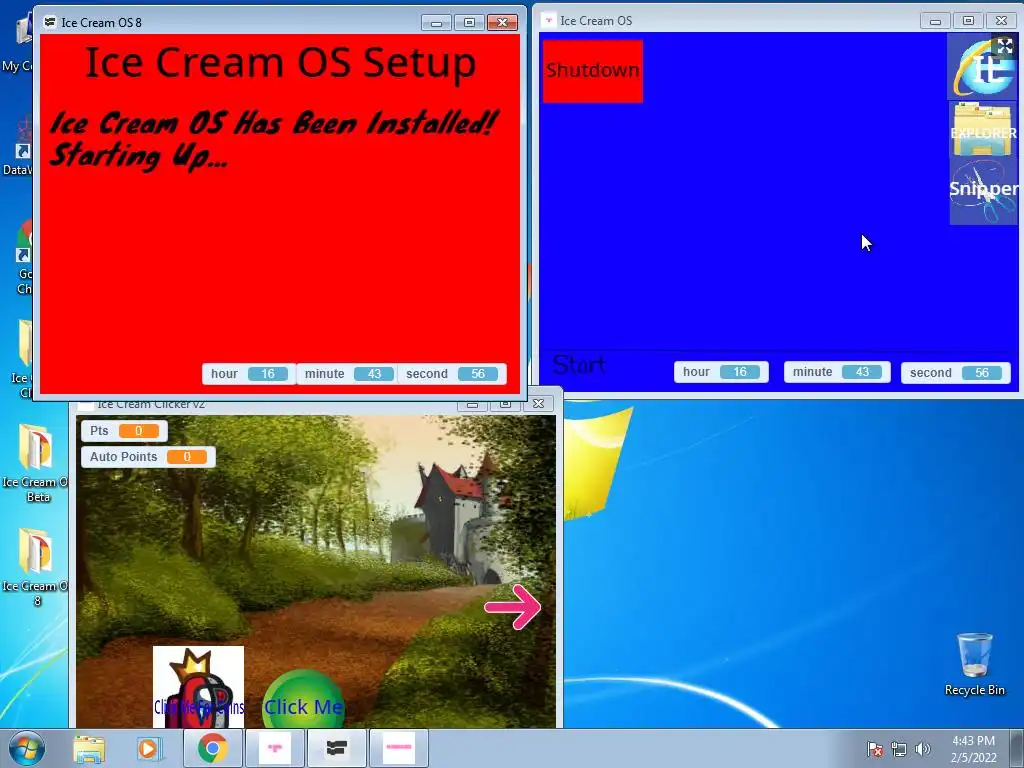Screen dimensions: 1024x768
Task: Click the 'Starting Up...' message text
Action: [x=138, y=156]
